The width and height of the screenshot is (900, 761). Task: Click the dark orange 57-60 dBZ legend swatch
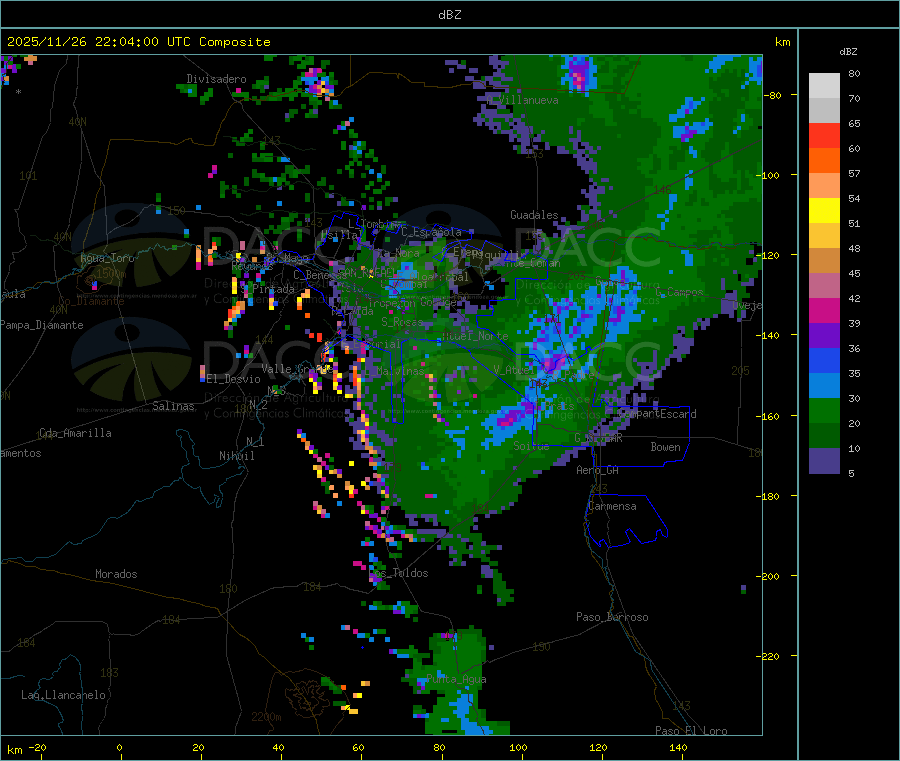click(824, 161)
